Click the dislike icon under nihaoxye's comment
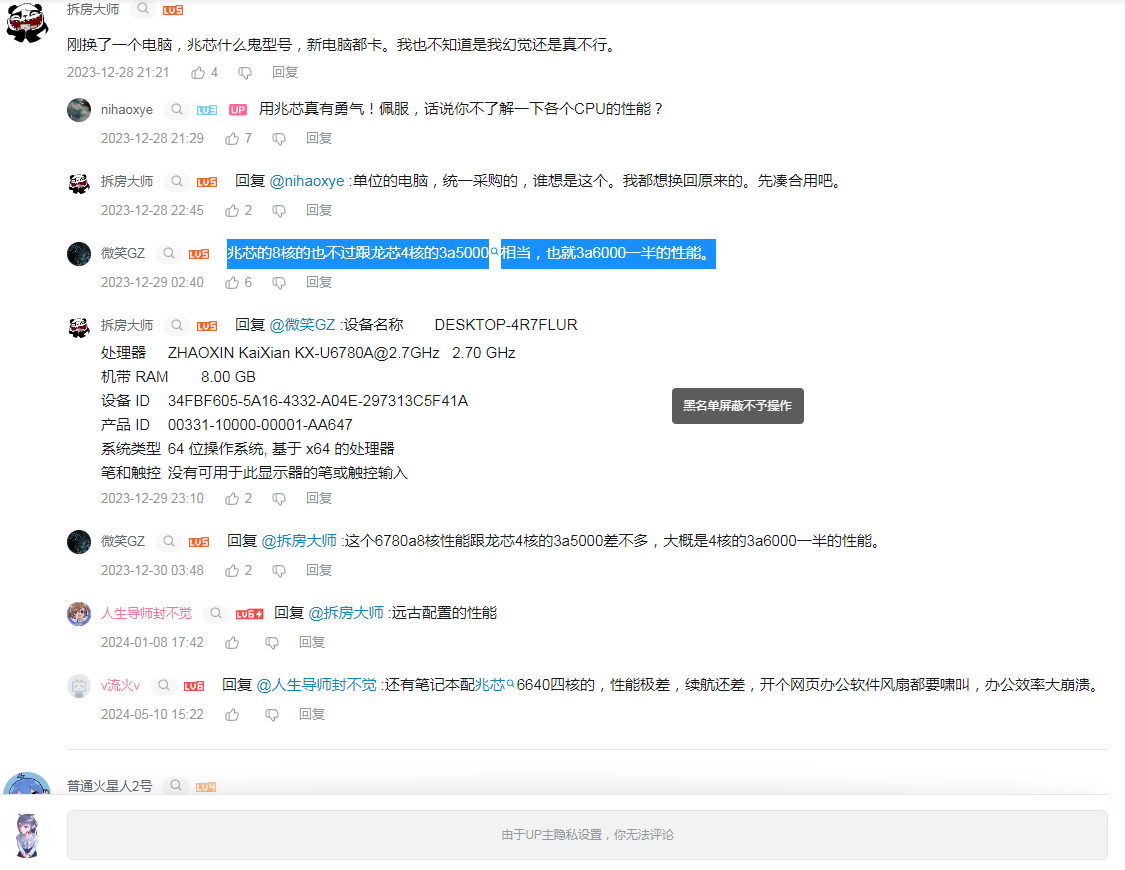This screenshot has width=1125, height=870. 278,138
